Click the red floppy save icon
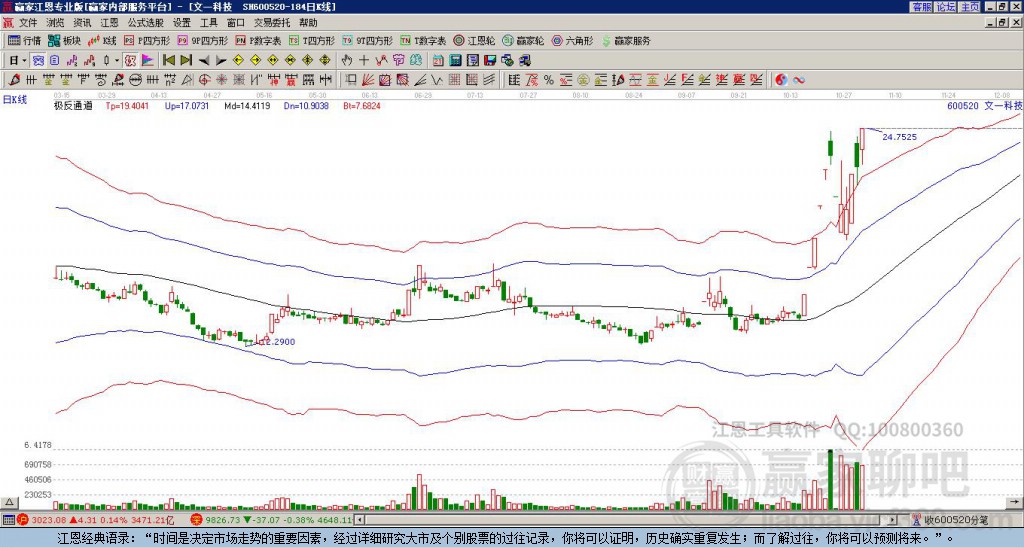Viewport: 1024px width, 548px height. [490, 61]
